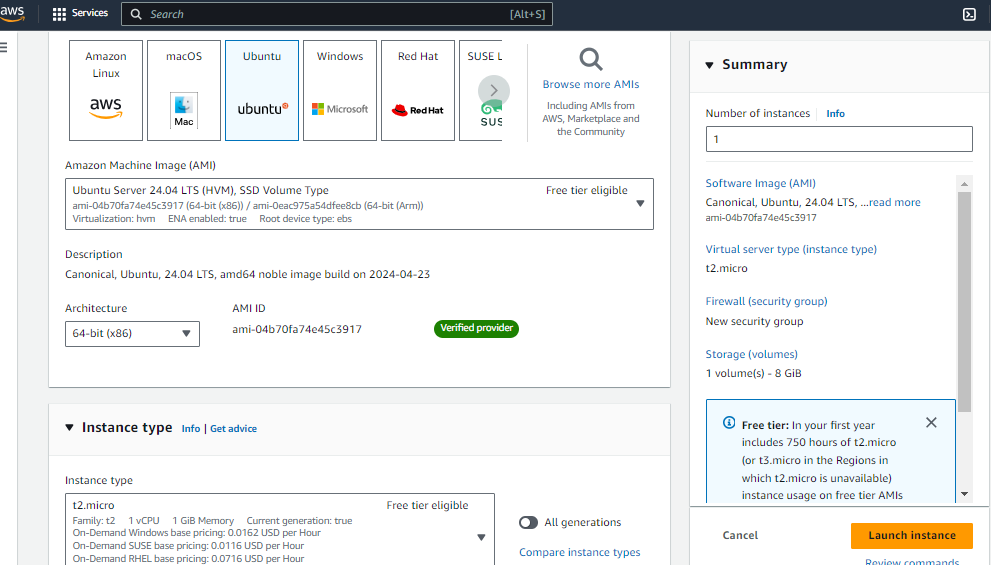This screenshot has width=991, height=565.
Task: Select the SUSE Linux AMI tile
Action: click(482, 90)
